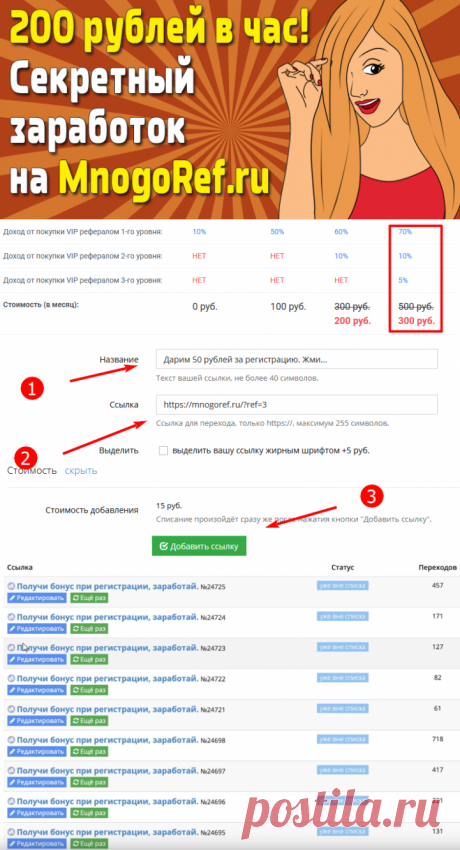This screenshot has width=460, height=850.
Task: Open the 'Получи бонус при регистрации' link №24698
Action: pyautogui.click(x=107, y=739)
